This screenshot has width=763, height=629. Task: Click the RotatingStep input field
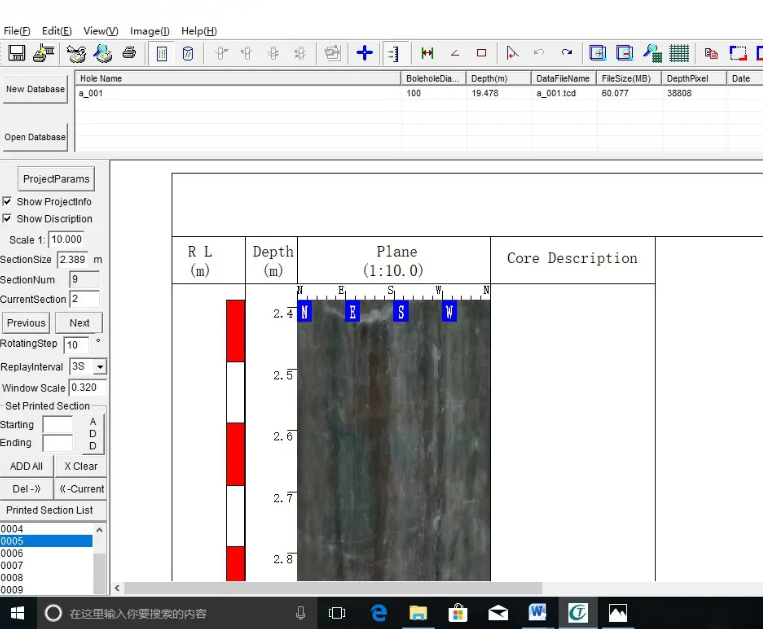(x=76, y=344)
